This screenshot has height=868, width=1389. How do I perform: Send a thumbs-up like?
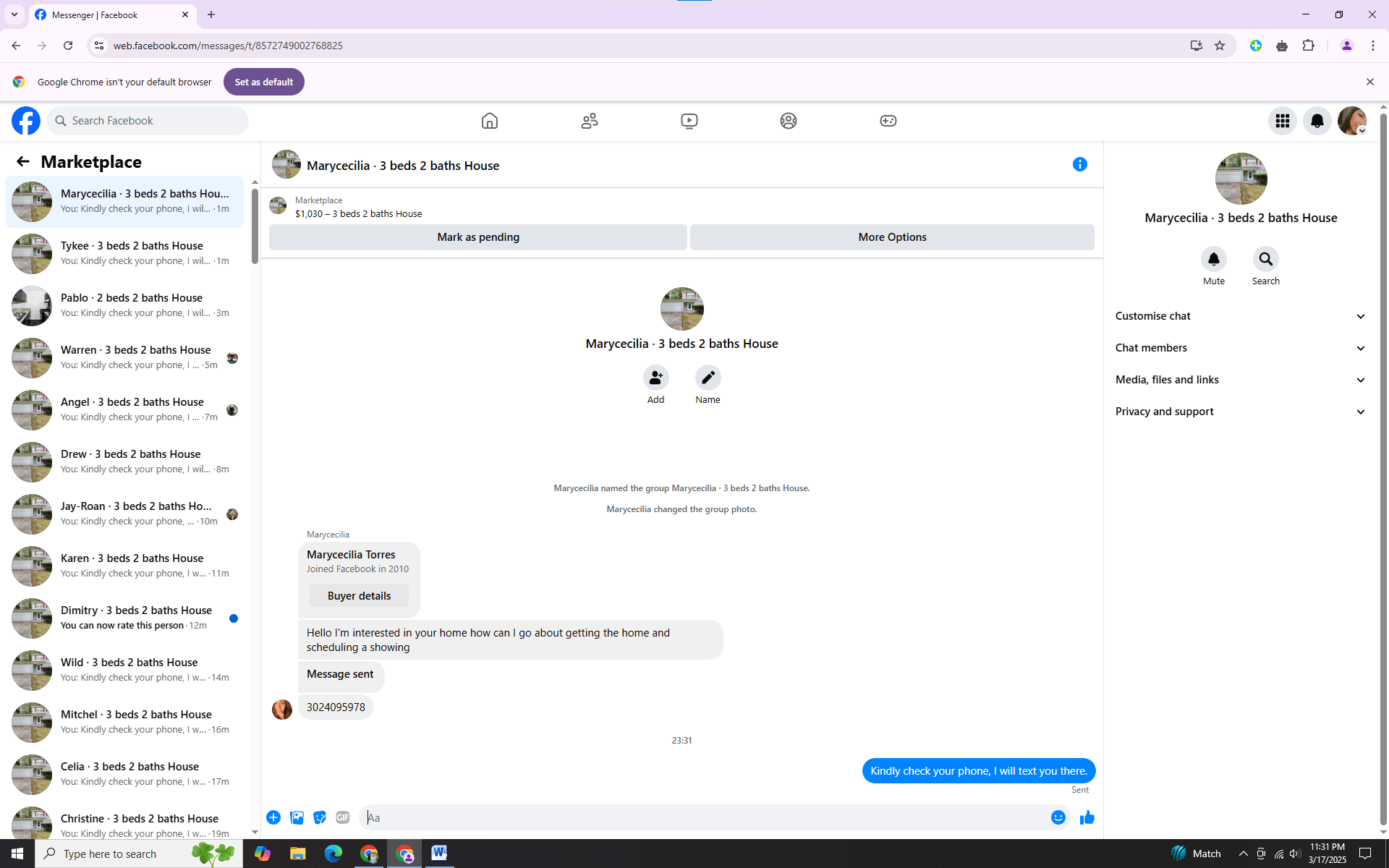1087,817
